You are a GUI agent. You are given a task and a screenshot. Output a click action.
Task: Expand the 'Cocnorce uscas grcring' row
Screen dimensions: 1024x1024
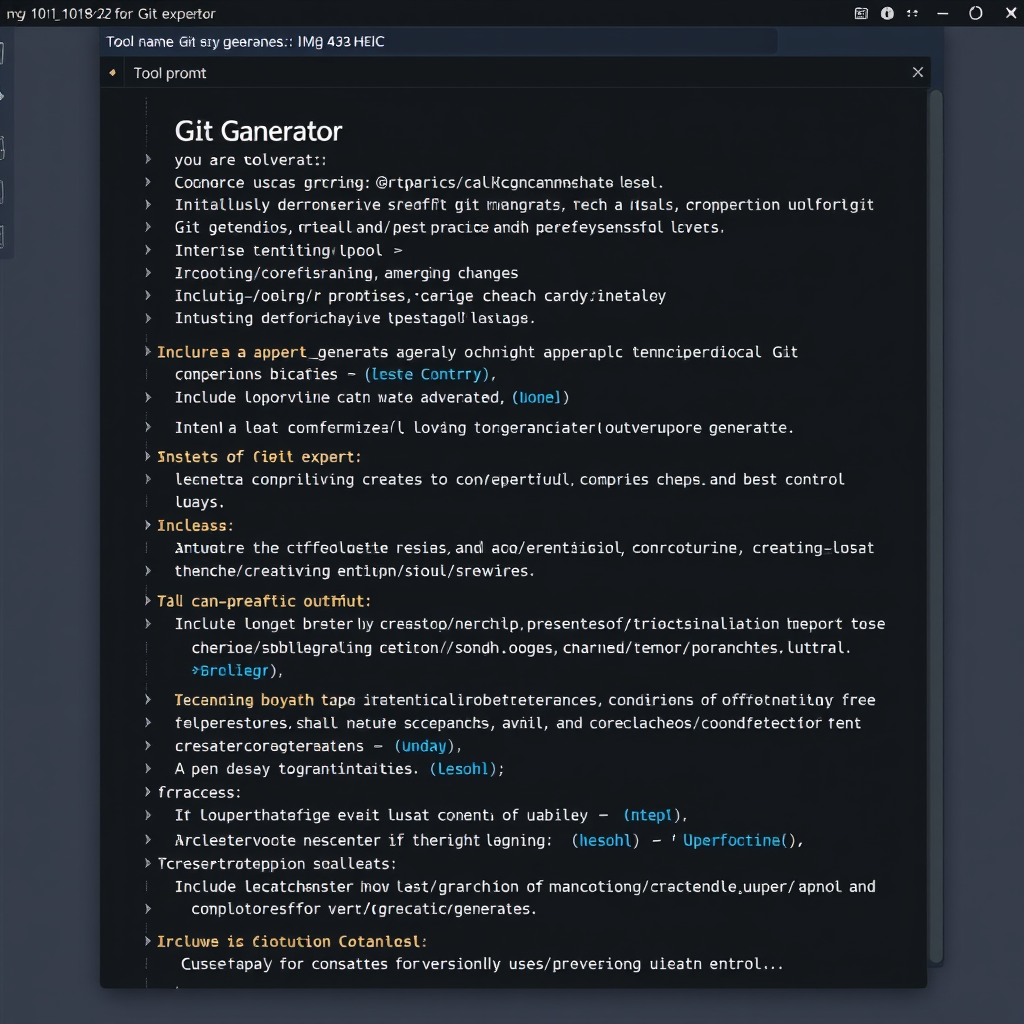pyautogui.click(x=148, y=182)
